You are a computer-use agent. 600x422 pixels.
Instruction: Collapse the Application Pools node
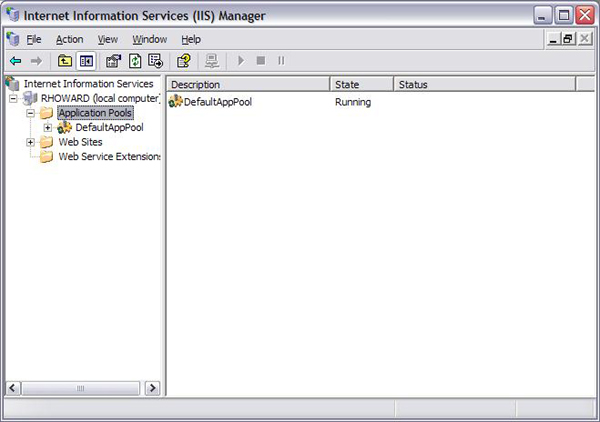(30, 113)
